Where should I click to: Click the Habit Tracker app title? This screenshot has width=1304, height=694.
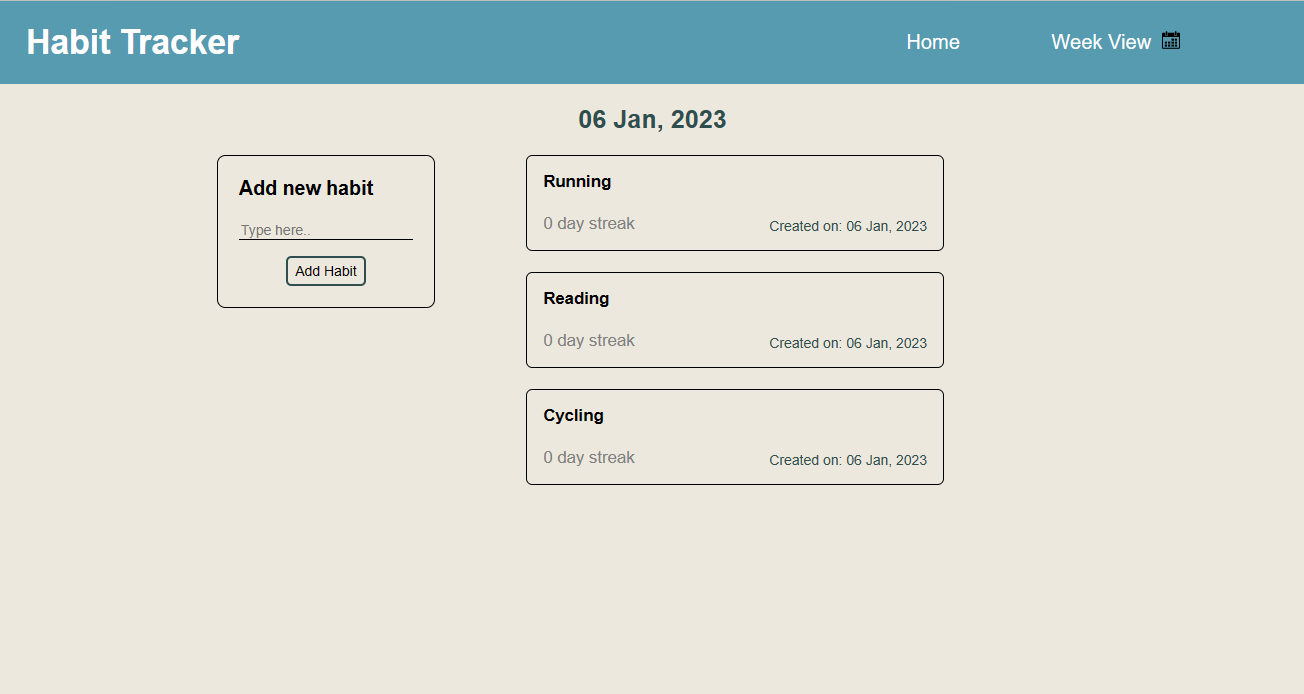133,41
